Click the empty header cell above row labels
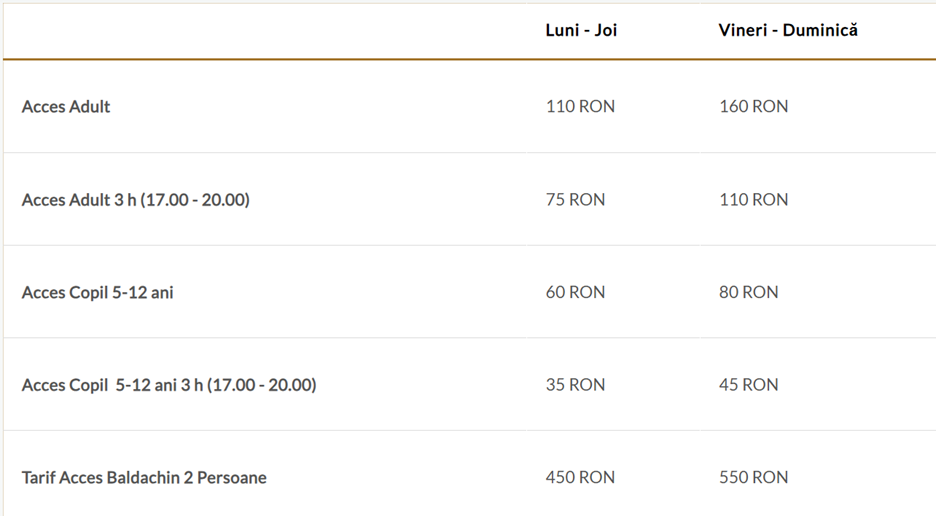This screenshot has height=516, width=936. point(265,31)
